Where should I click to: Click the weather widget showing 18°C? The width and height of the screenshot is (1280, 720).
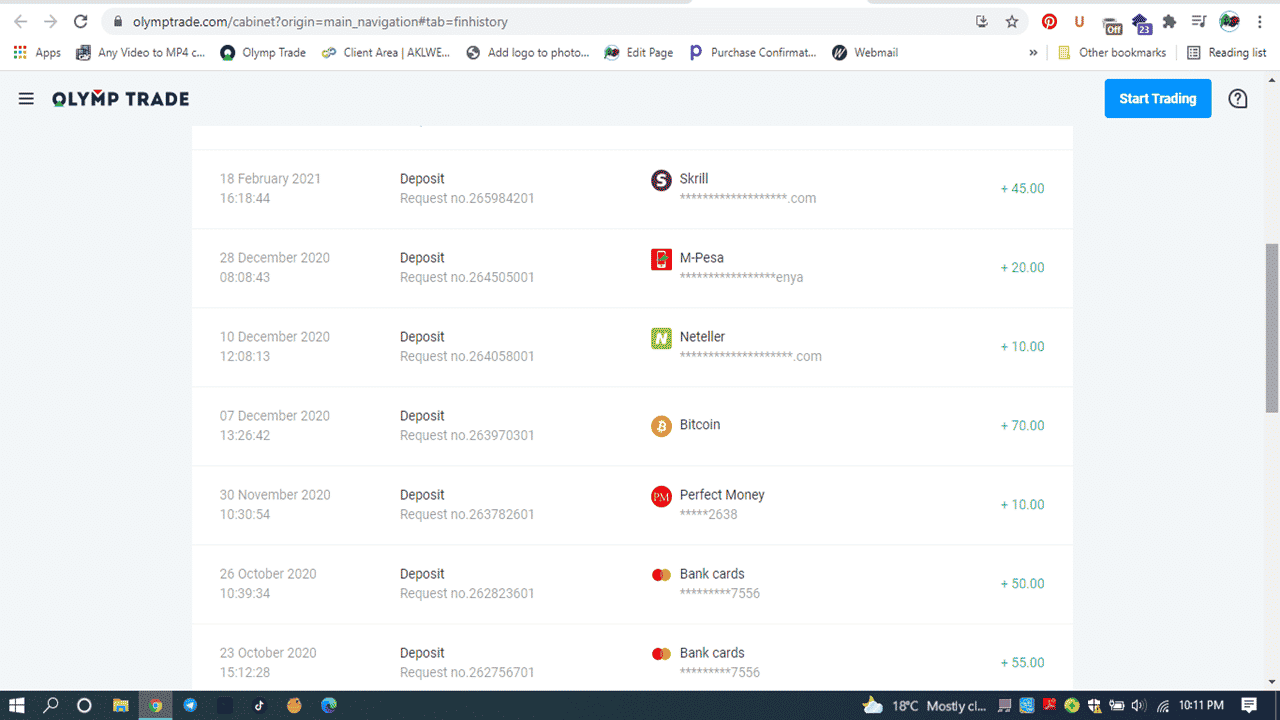click(924, 706)
